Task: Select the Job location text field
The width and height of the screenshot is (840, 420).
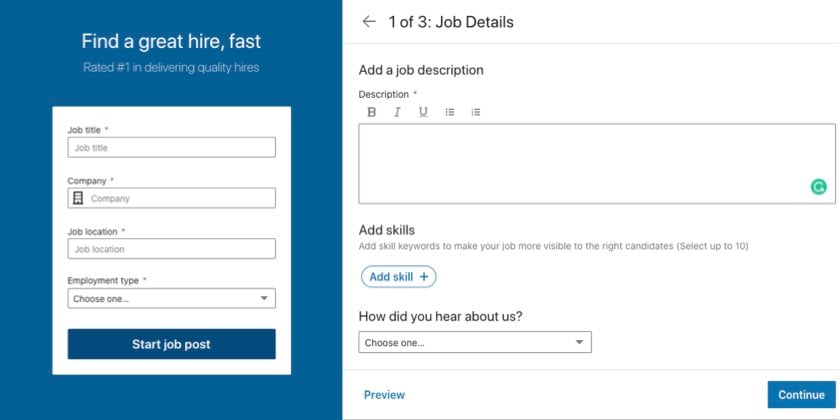Action: tap(171, 249)
